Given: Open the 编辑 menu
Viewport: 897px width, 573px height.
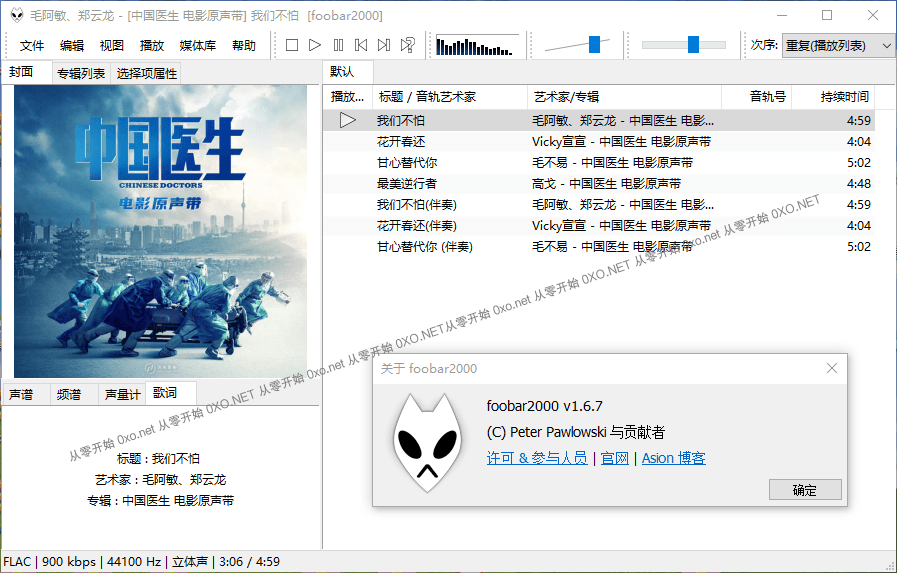Looking at the screenshot, I should (72, 45).
